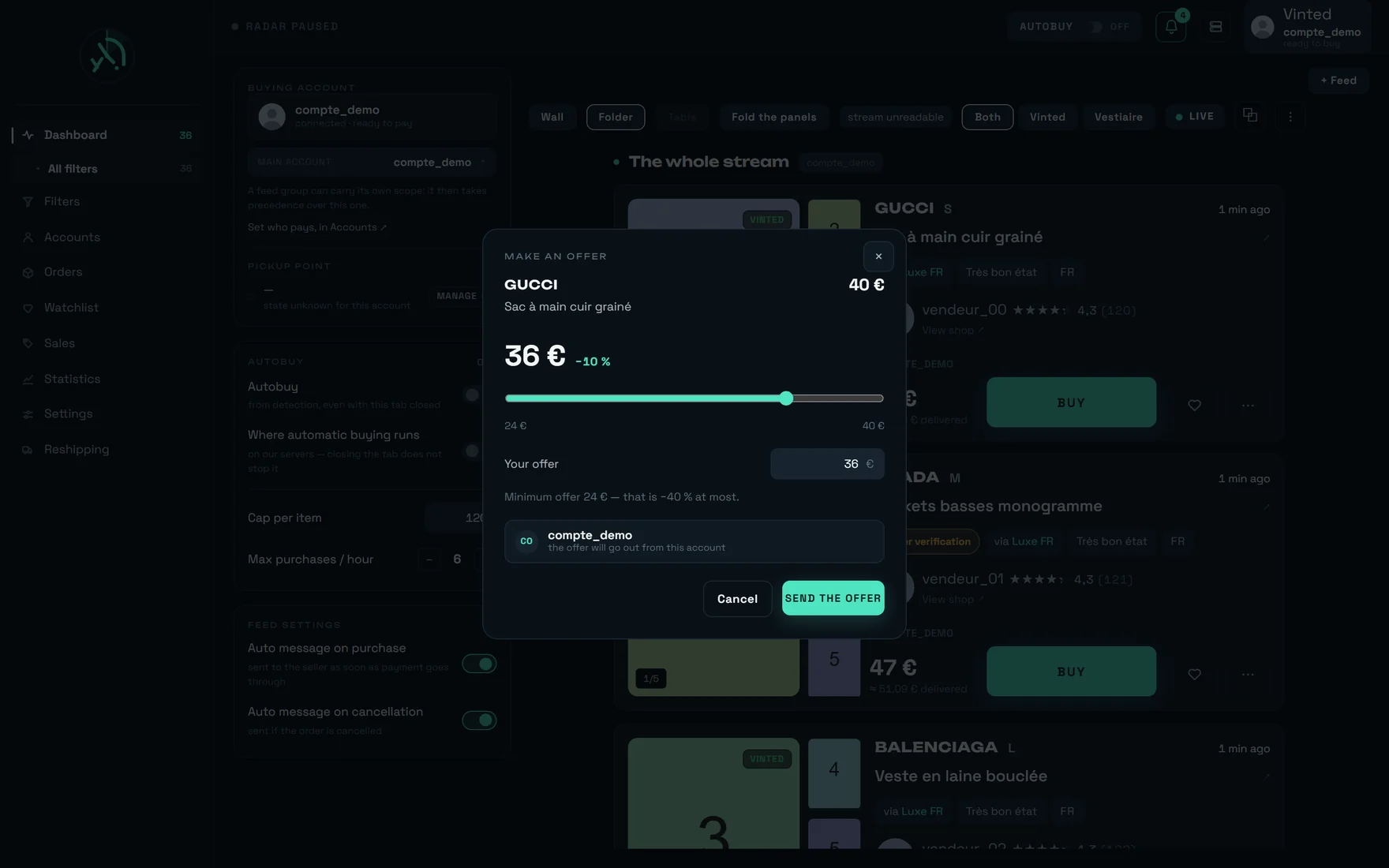Click the offer price slider handle

pos(785,398)
